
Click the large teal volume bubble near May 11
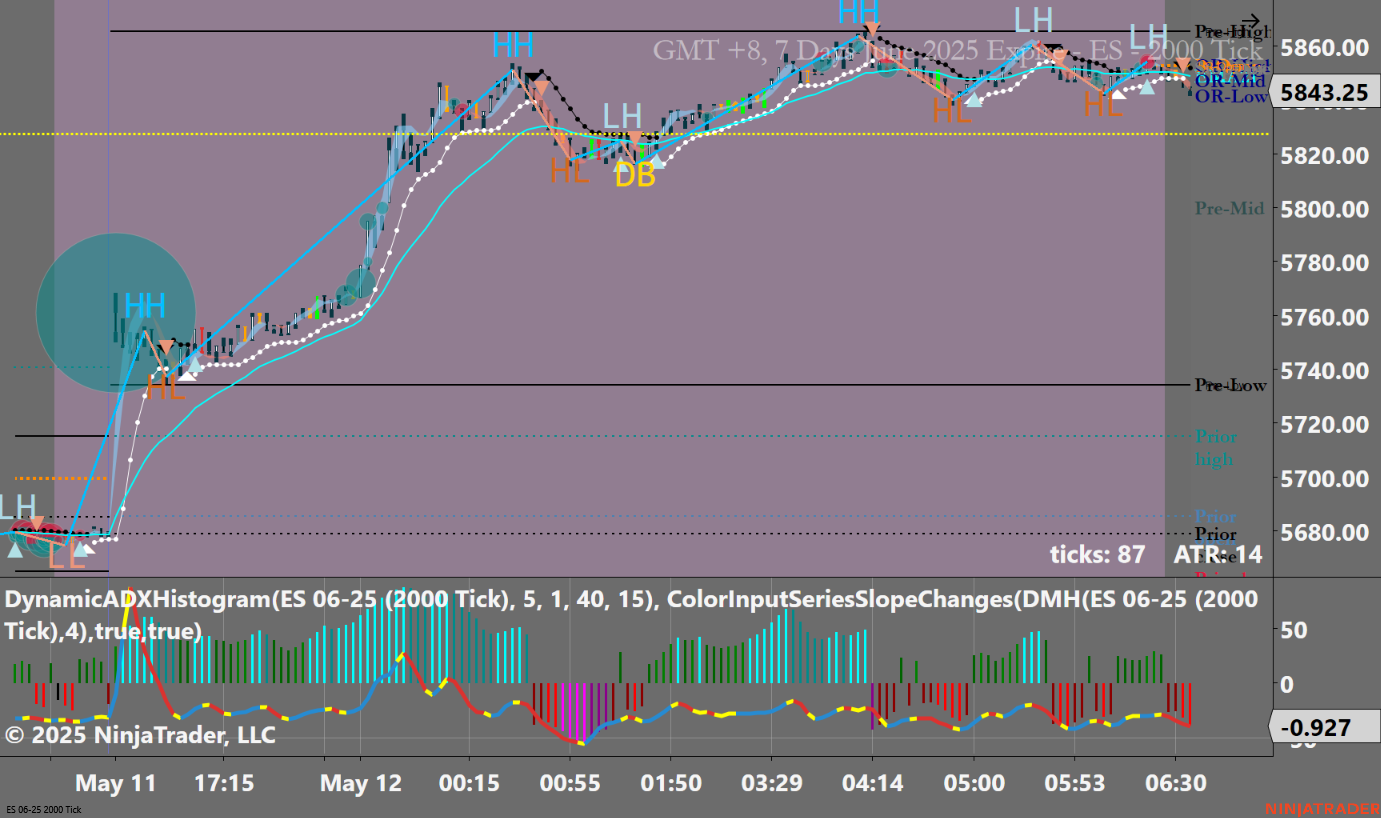(116, 313)
